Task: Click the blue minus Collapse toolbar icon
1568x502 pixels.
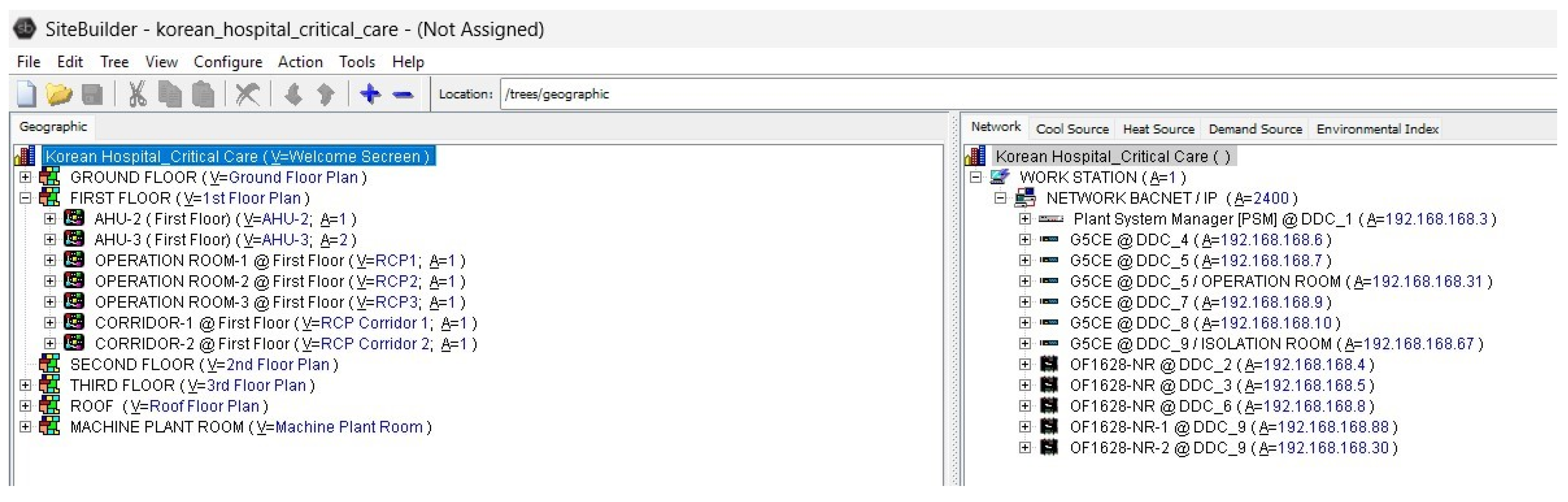Action: [403, 95]
